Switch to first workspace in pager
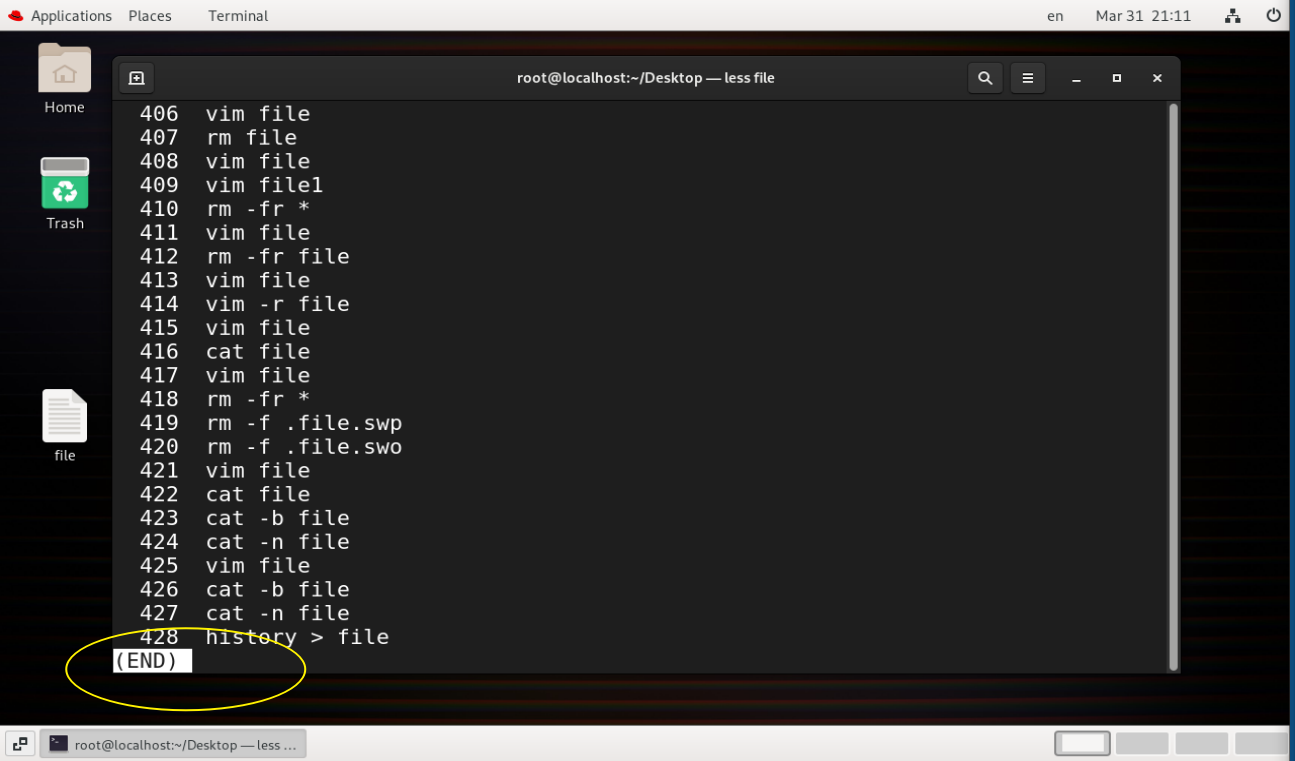The image size is (1295, 761). (x=1082, y=743)
